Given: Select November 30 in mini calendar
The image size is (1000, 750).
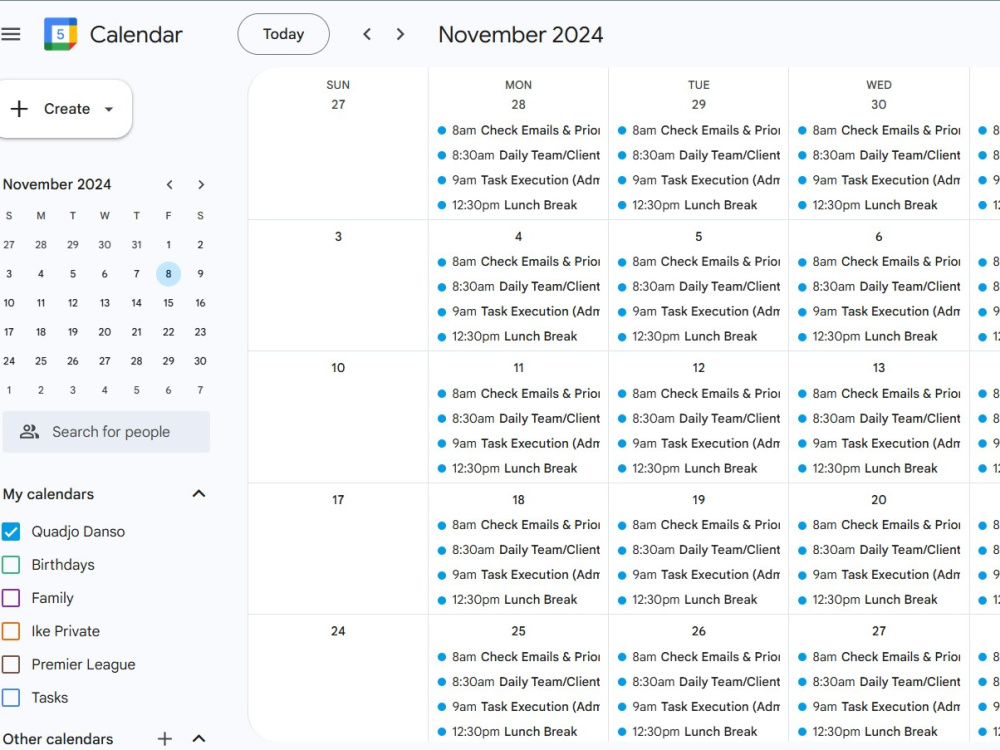Looking at the screenshot, I should (200, 361).
